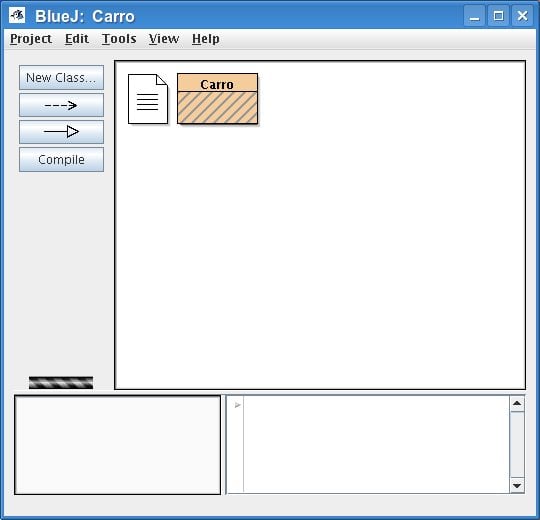The height and width of the screenshot is (520, 540).
Task: Click the code pad prompt arrow
Action: point(237,405)
